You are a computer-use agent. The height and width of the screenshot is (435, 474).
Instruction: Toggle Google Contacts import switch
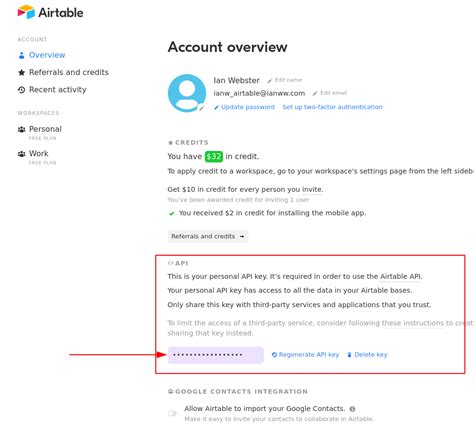click(x=172, y=413)
